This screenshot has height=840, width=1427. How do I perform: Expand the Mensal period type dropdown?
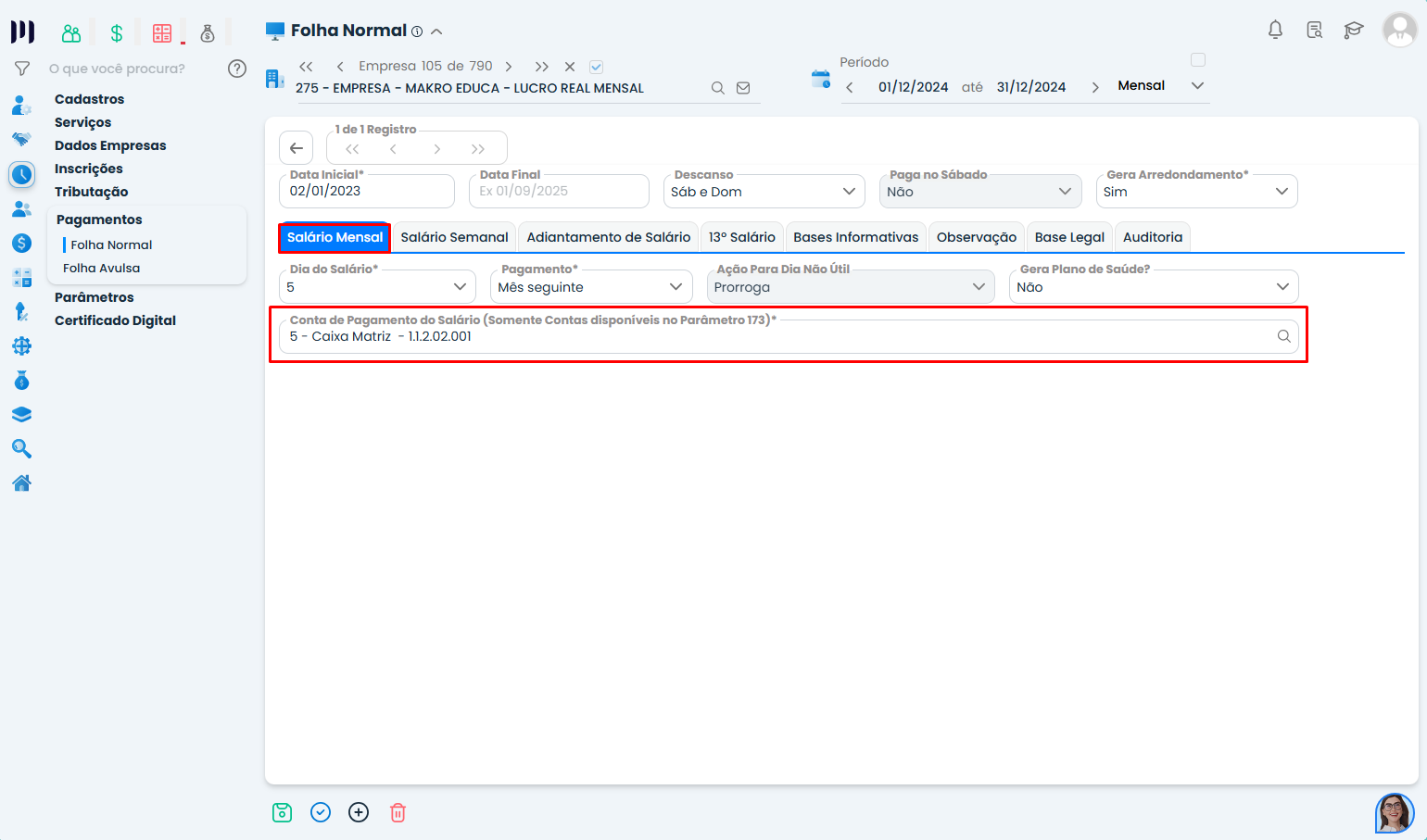click(x=1197, y=85)
